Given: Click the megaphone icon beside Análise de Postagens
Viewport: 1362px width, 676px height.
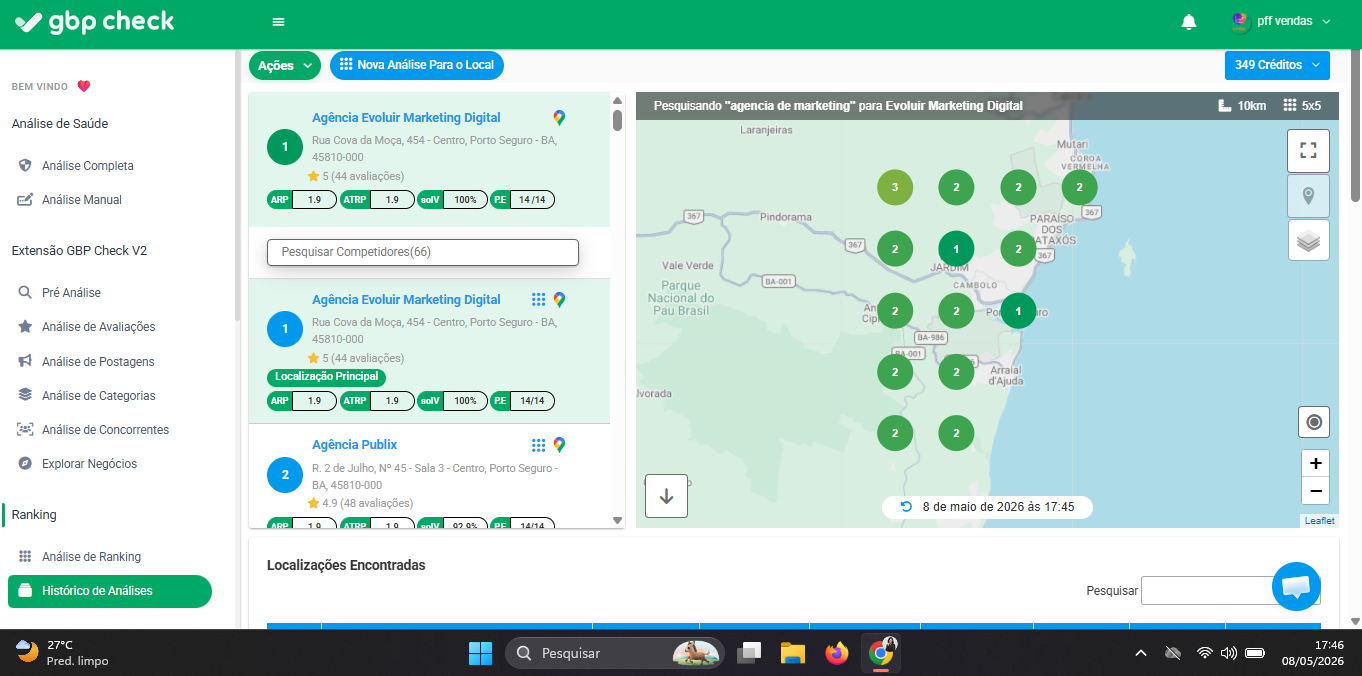Looking at the screenshot, I should [x=25, y=361].
